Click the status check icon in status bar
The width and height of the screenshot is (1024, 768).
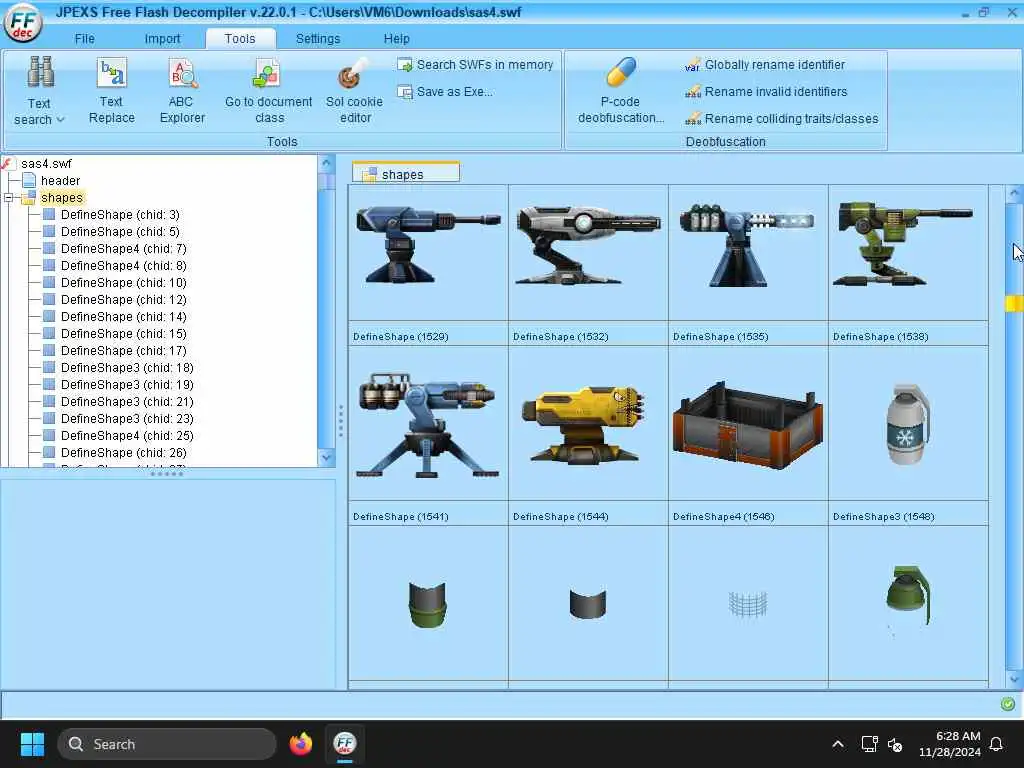tap(1008, 703)
